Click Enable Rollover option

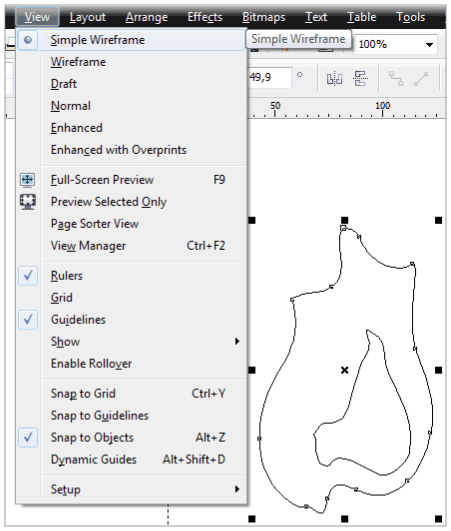coord(131,363)
